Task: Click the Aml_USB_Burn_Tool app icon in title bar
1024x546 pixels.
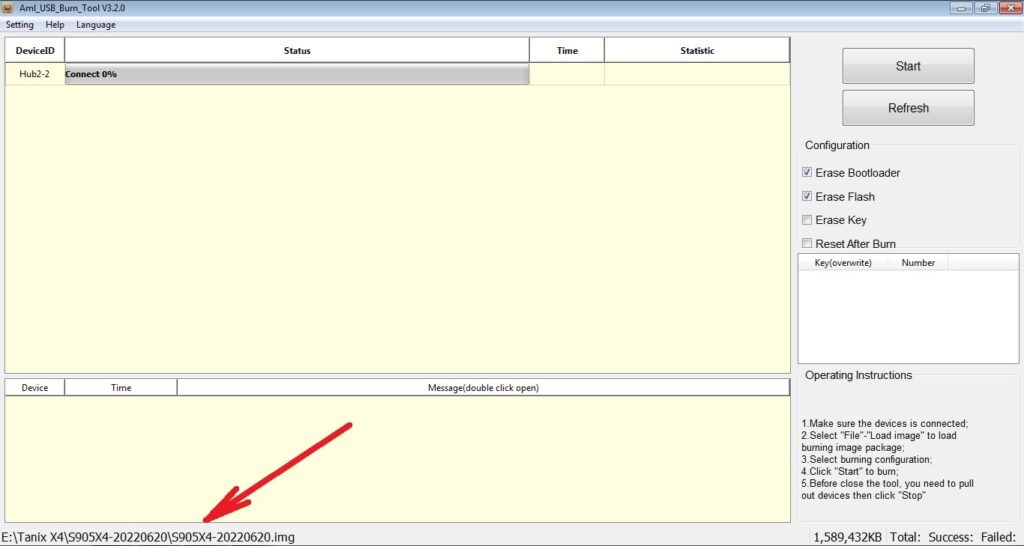Action: [8, 8]
